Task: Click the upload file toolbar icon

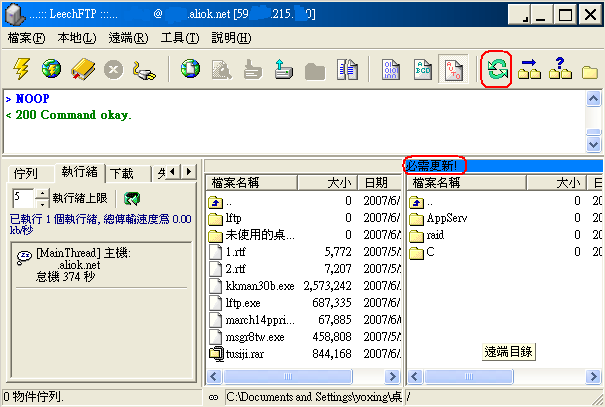Action: click(282, 69)
